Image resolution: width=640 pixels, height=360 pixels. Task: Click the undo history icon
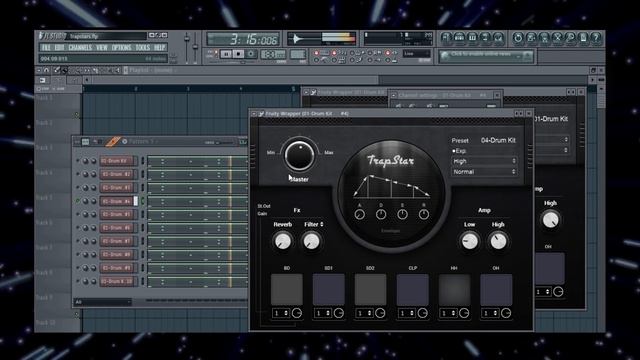tap(518, 38)
